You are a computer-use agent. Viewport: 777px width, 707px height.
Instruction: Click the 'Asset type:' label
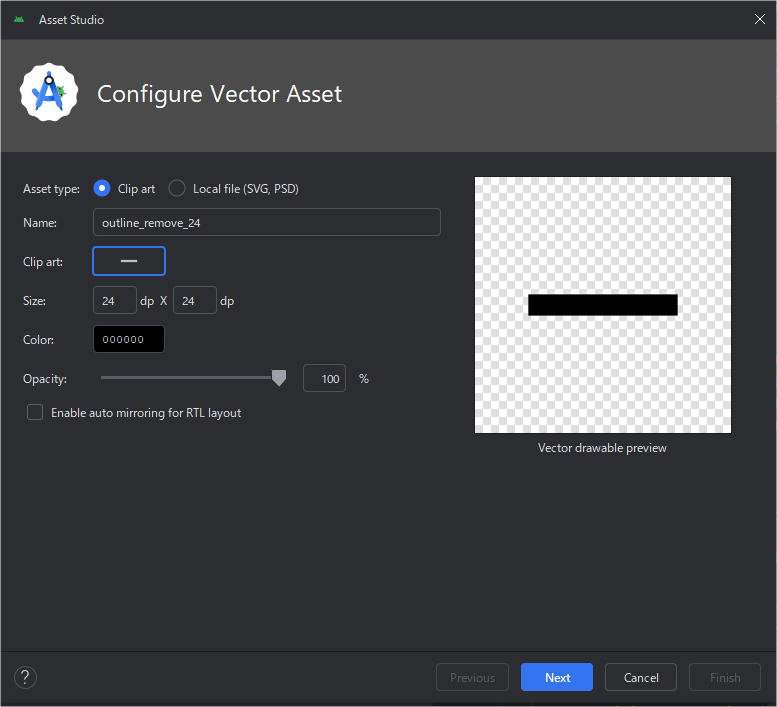point(52,189)
